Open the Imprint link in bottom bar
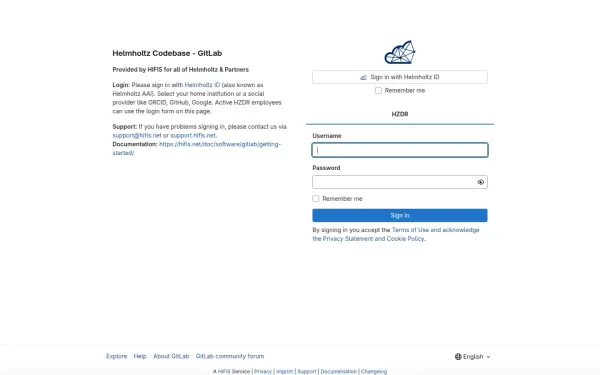Viewport: 600px width, 375px height. (285, 372)
